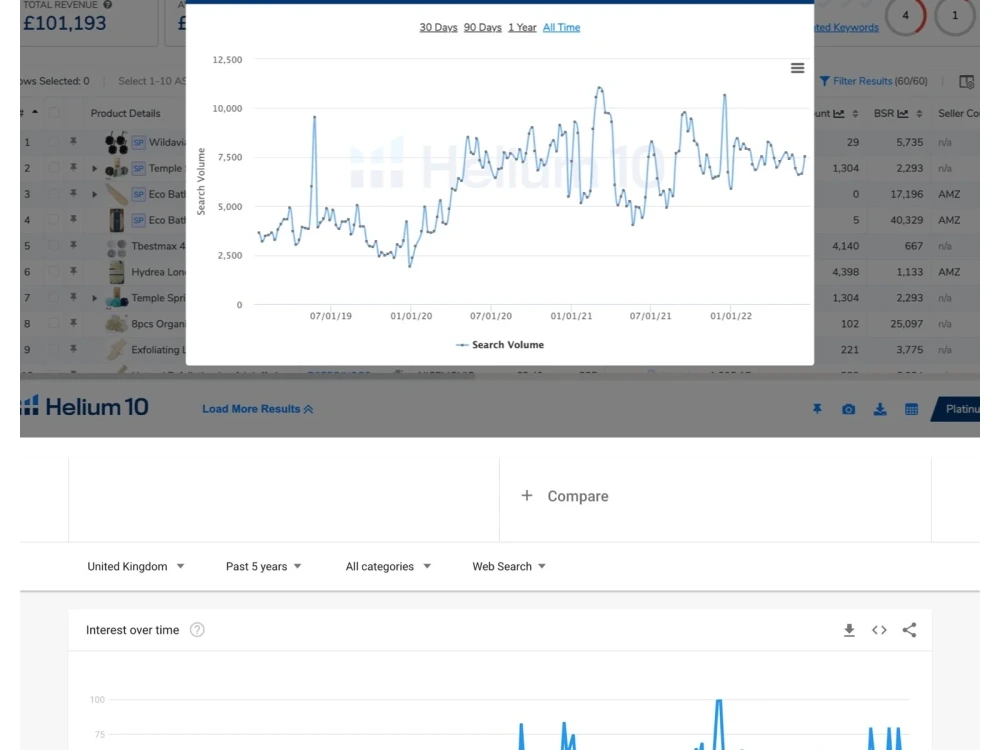Click the Platinum plan button
Image resolution: width=1000 pixels, height=750 pixels.
click(x=956, y=409)
